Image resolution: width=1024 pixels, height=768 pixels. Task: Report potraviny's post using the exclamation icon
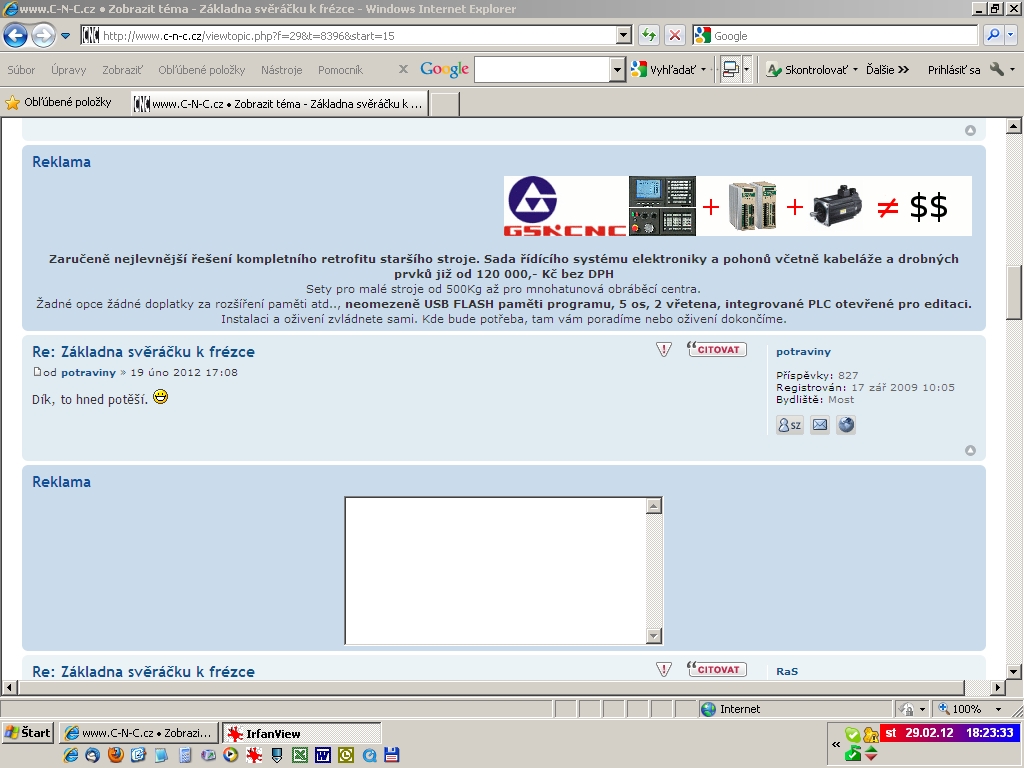pos(664,349)
